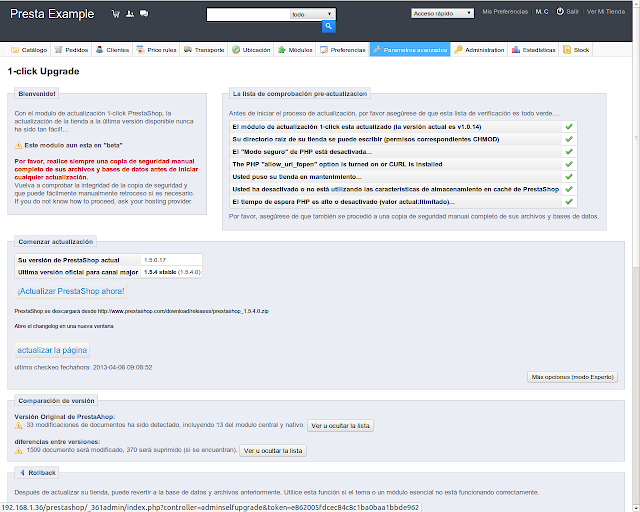Click the Clientes person icon
The width and height of the screenshot is (640, 512).
(x=100, y=50)
